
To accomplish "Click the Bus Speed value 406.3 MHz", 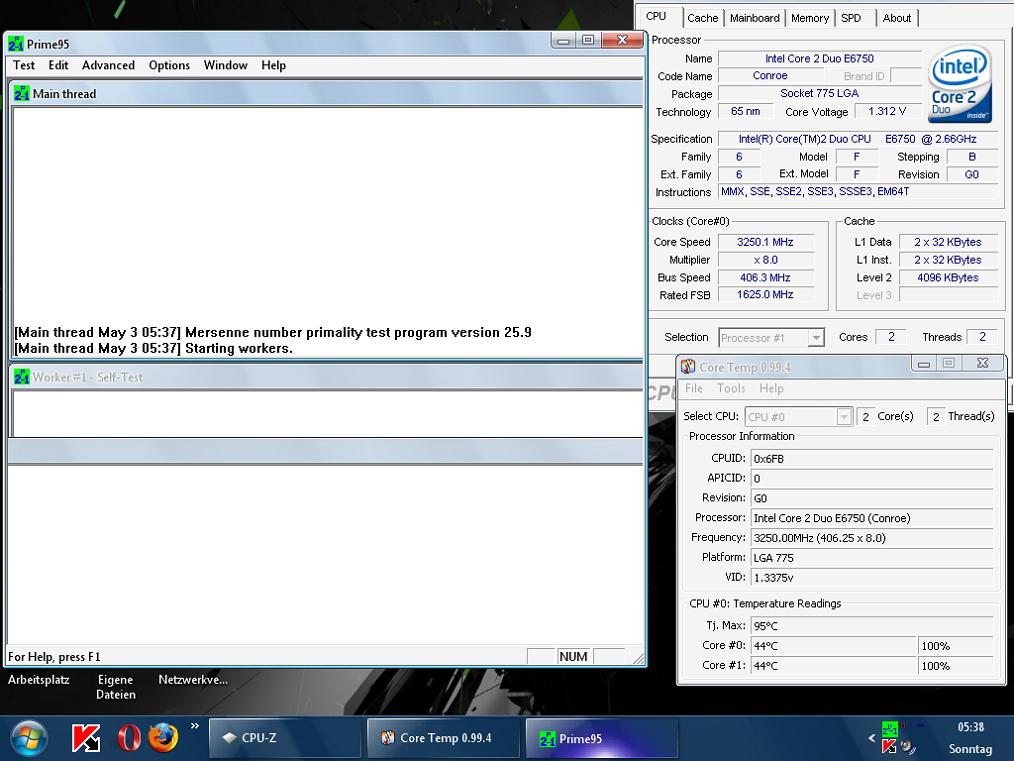I will pos(765,277).
